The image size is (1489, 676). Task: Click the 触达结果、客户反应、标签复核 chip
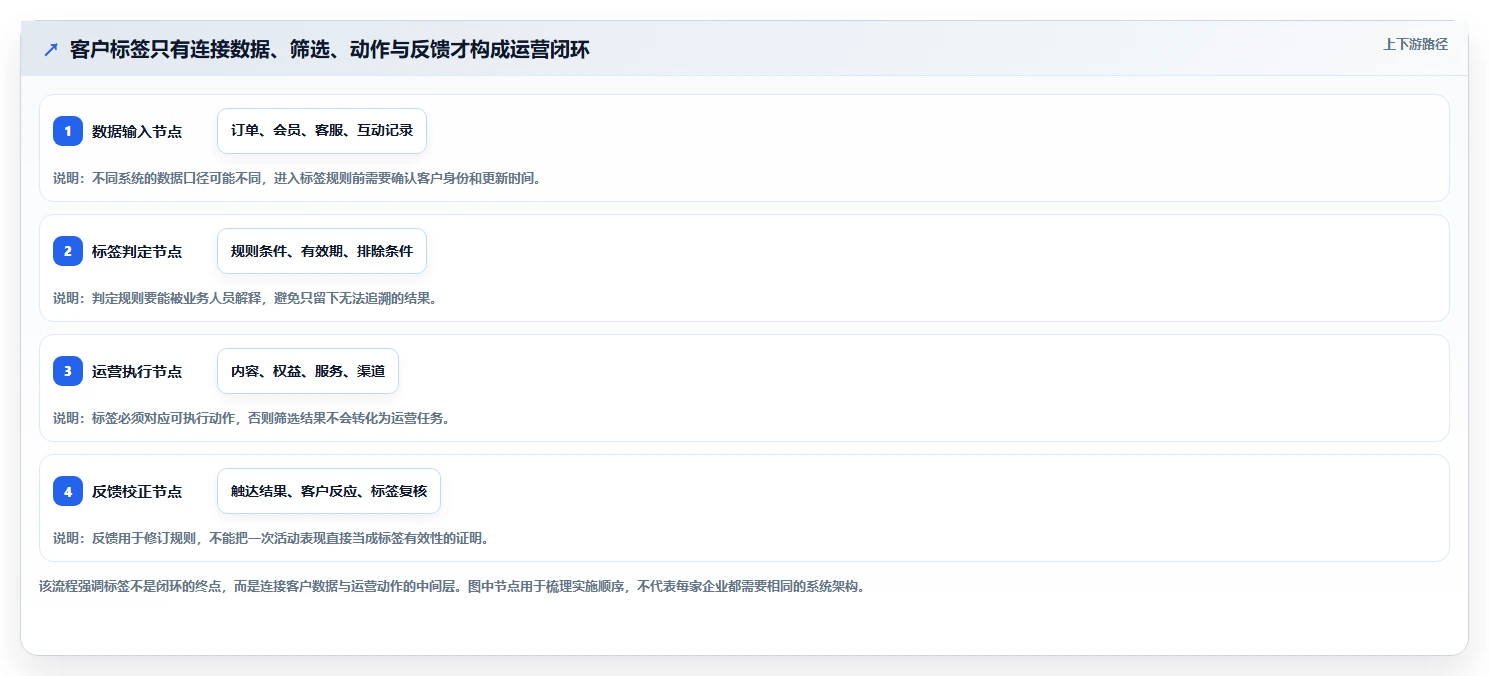coord(329,491)
